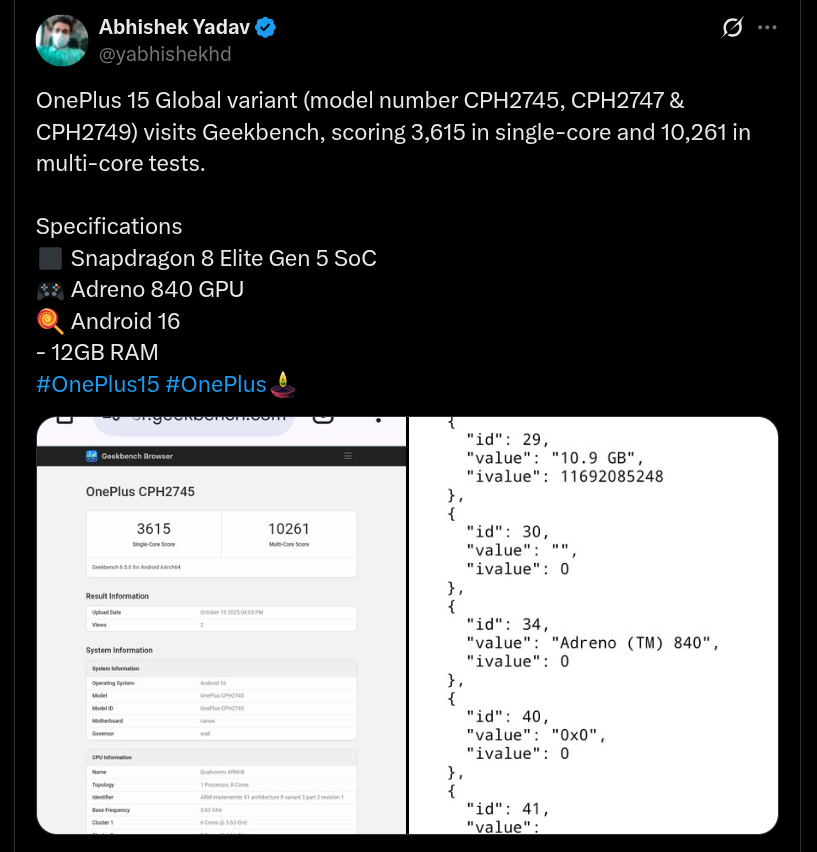817x852 pixels.
Task: Click the lollipop emoji before Android 16
Action: 50,321
